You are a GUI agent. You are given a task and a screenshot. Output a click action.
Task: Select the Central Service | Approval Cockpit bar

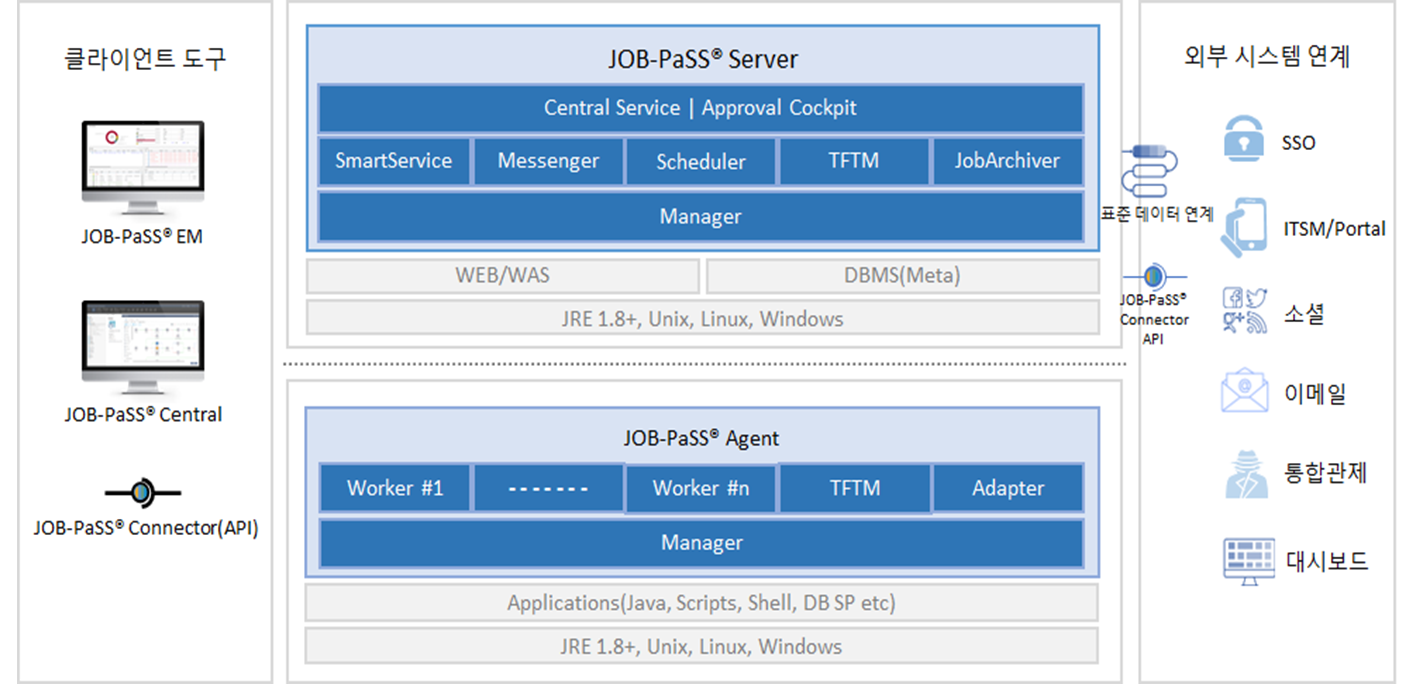pos(700,108)
